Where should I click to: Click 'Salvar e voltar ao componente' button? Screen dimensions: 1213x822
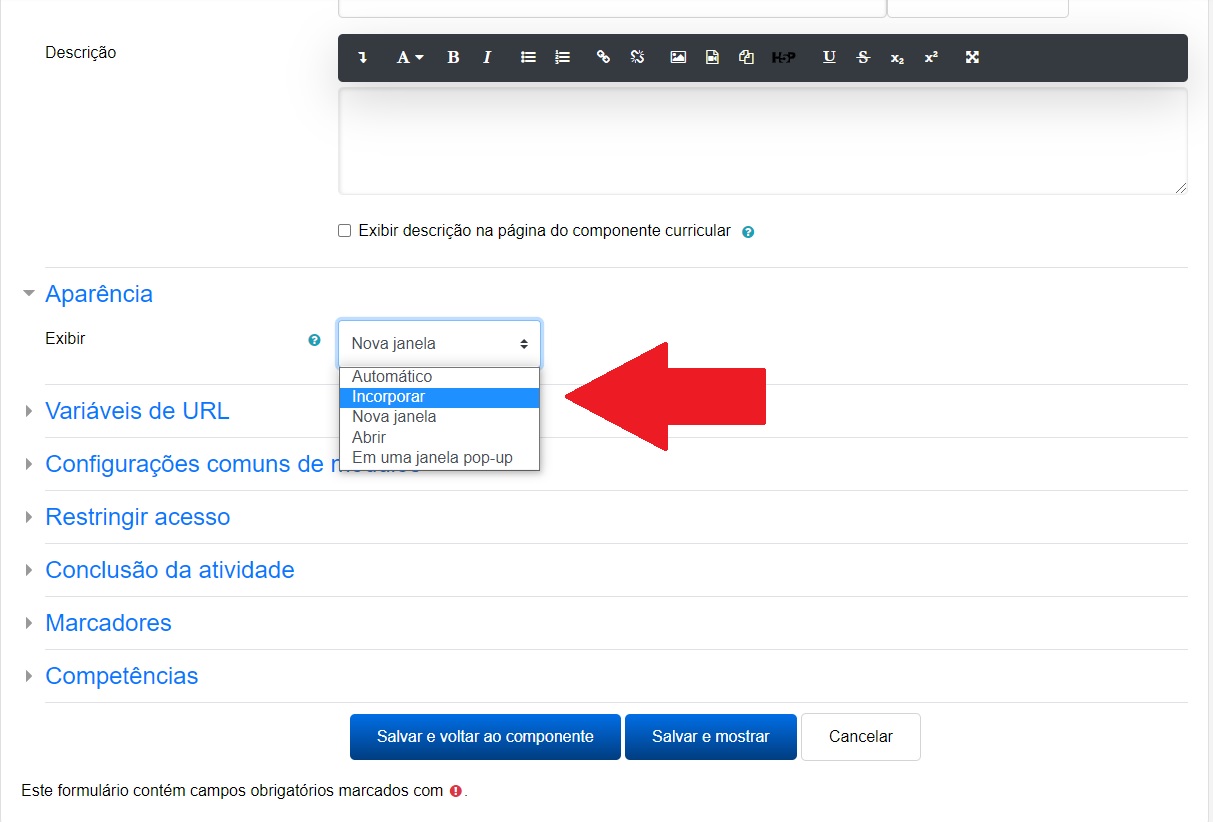coord(485,737)
